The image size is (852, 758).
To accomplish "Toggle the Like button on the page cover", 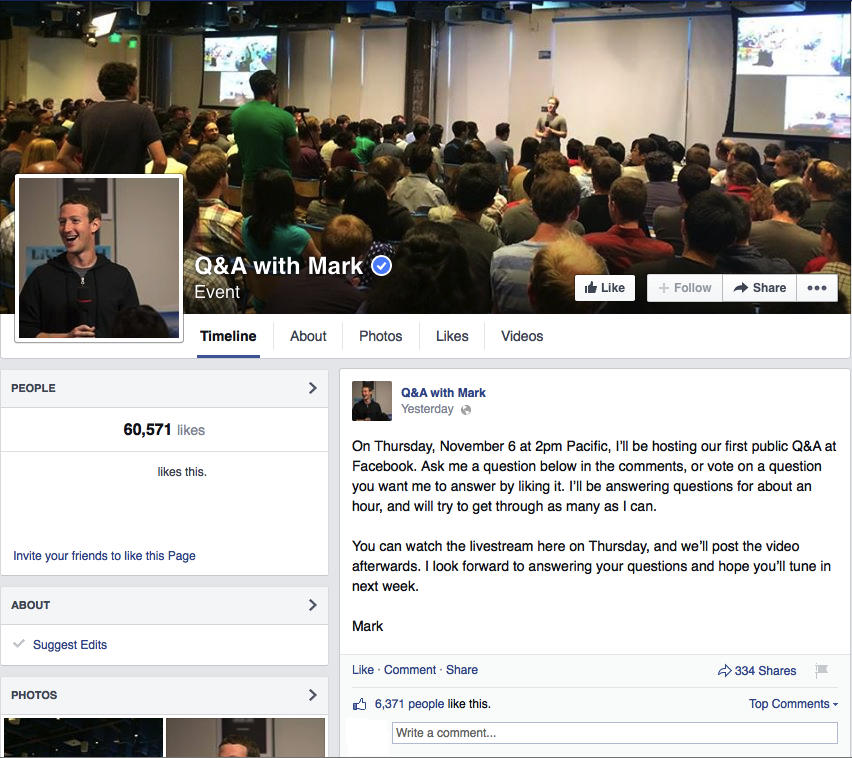I will 605,288.
